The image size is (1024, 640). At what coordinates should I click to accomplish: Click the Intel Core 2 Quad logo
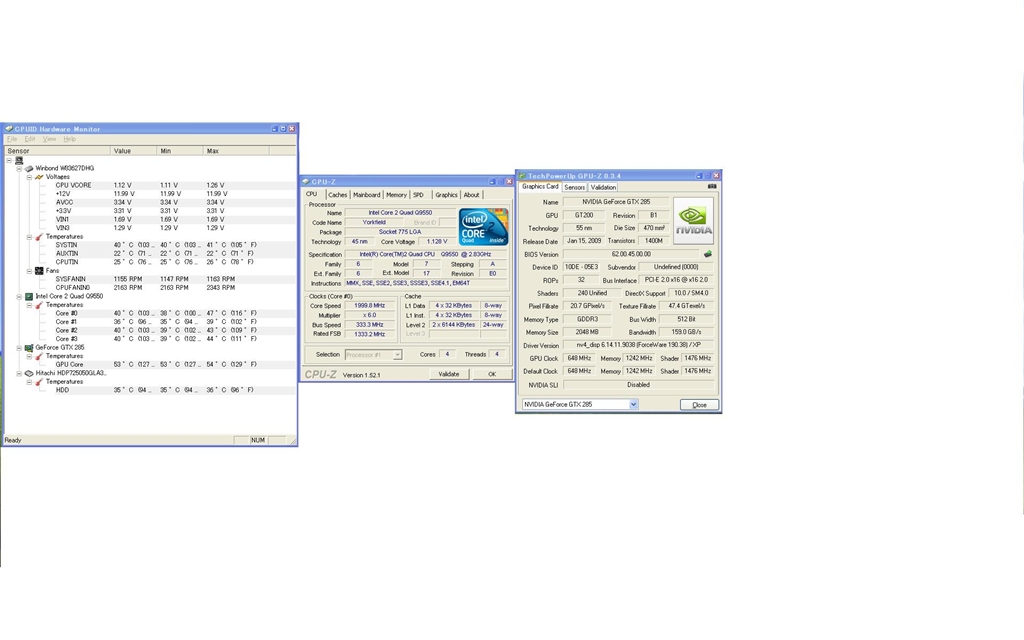483,227
